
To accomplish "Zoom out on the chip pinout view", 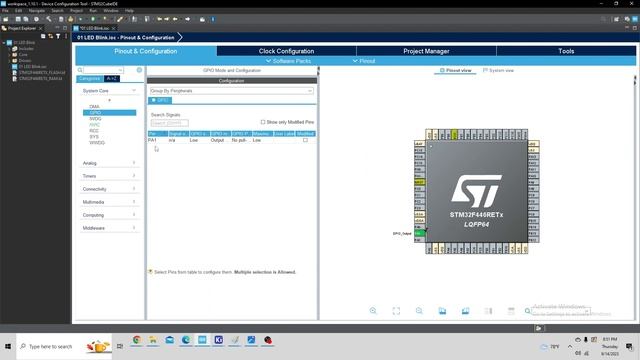I will click(419, 311).
